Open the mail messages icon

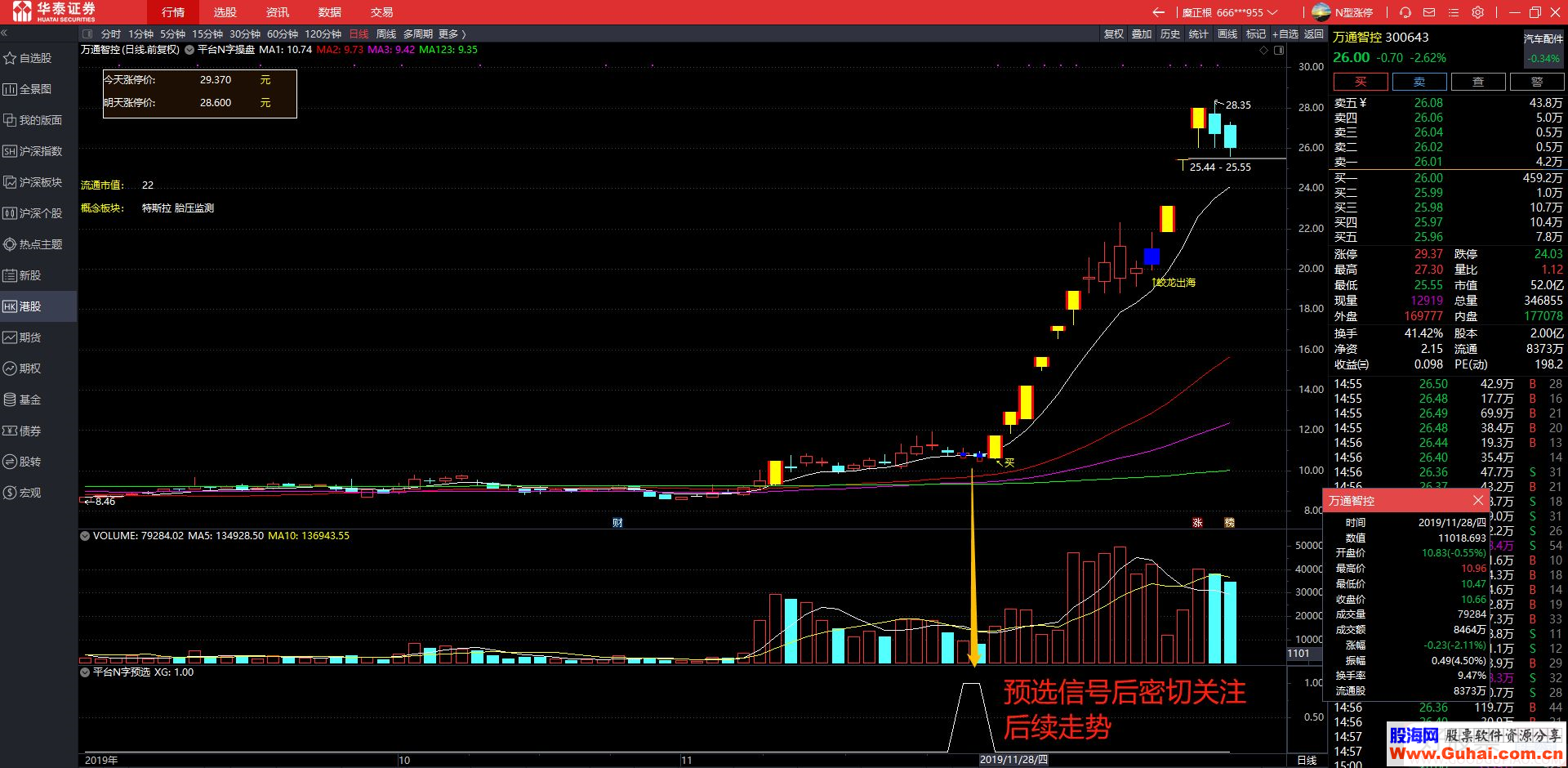point(1429,12)
